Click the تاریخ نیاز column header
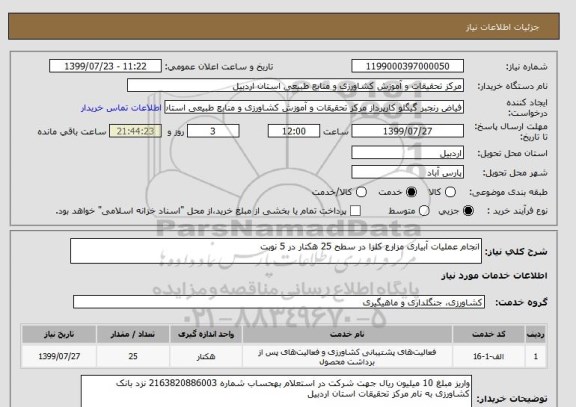 pos(59,334)
